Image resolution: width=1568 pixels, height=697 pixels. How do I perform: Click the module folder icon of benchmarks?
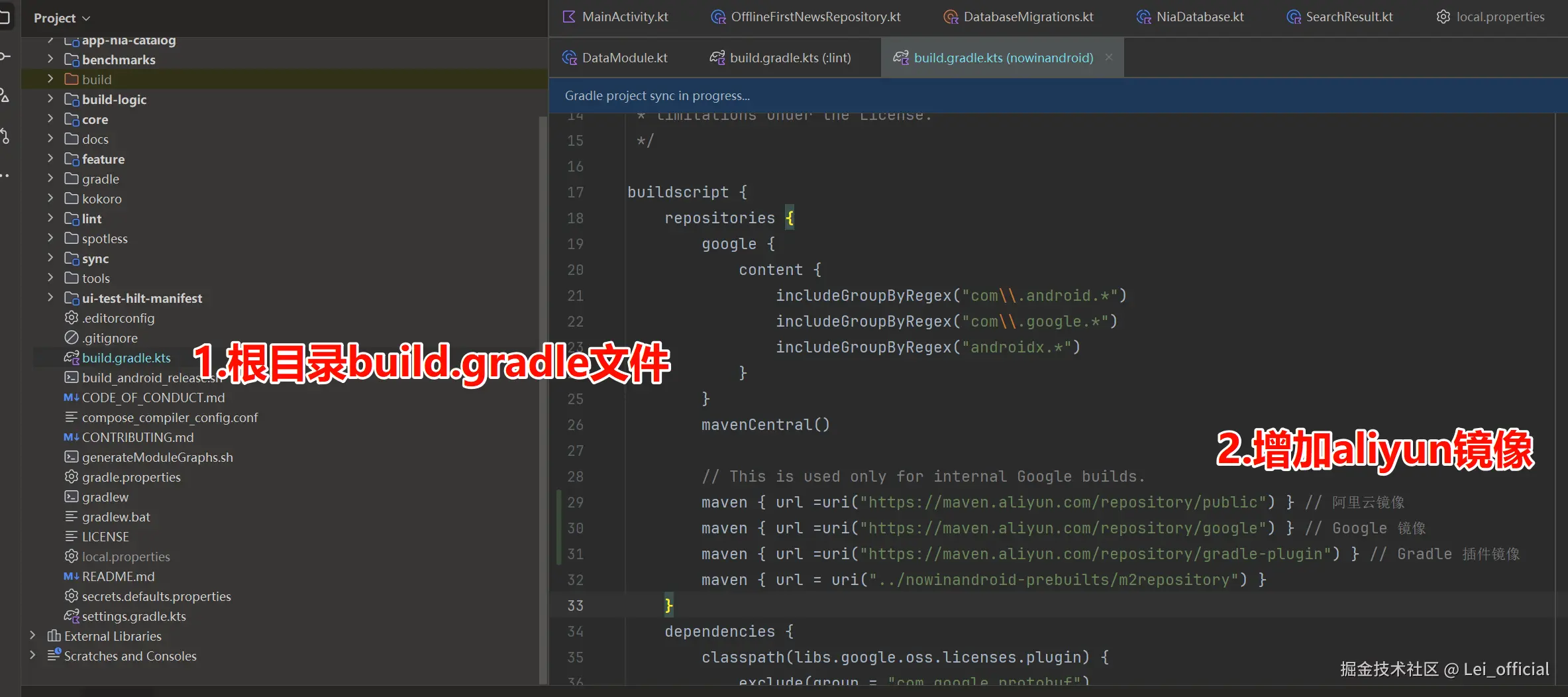point(72,60)
